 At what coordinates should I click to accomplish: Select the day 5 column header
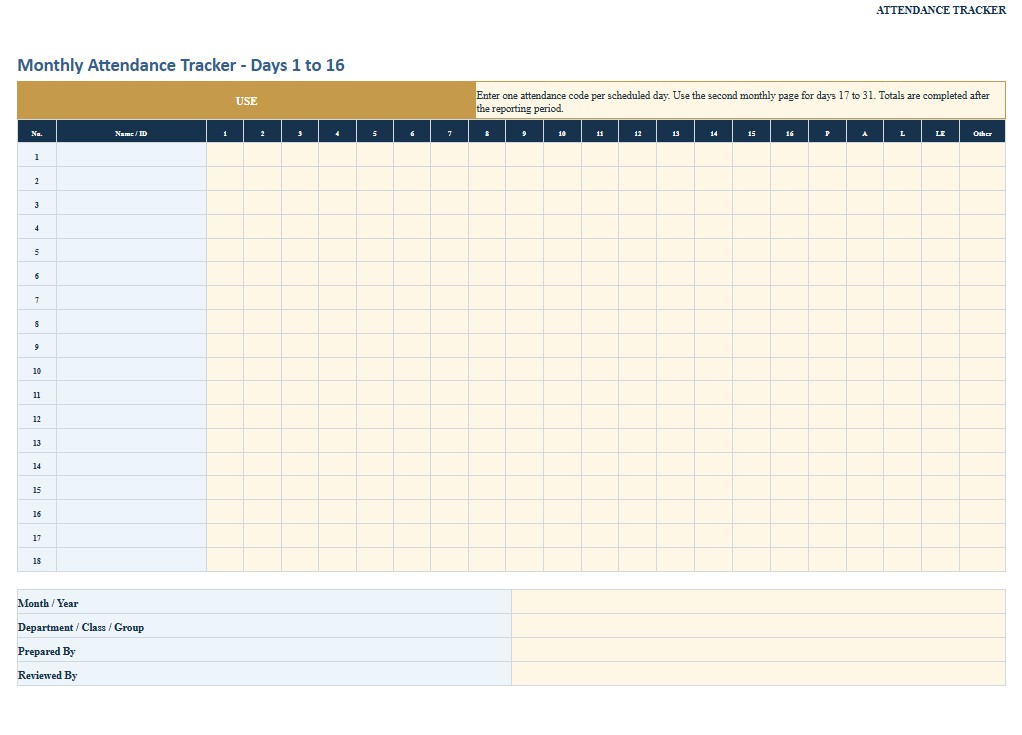(x=375, y=132)
